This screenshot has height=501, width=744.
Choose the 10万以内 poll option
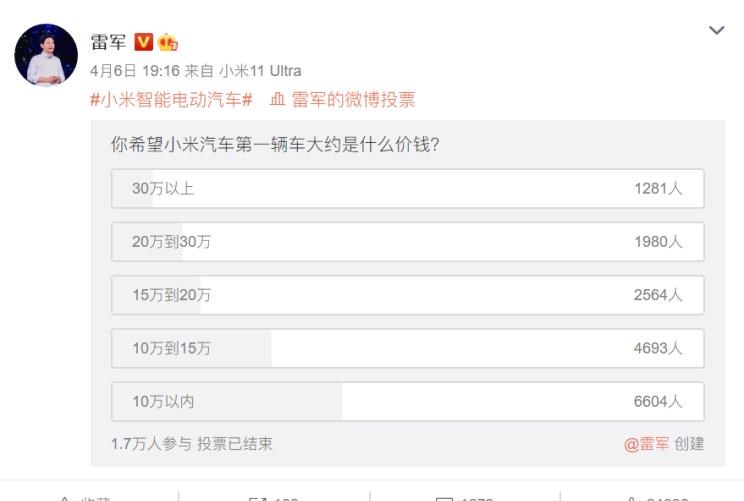point(408,401)
